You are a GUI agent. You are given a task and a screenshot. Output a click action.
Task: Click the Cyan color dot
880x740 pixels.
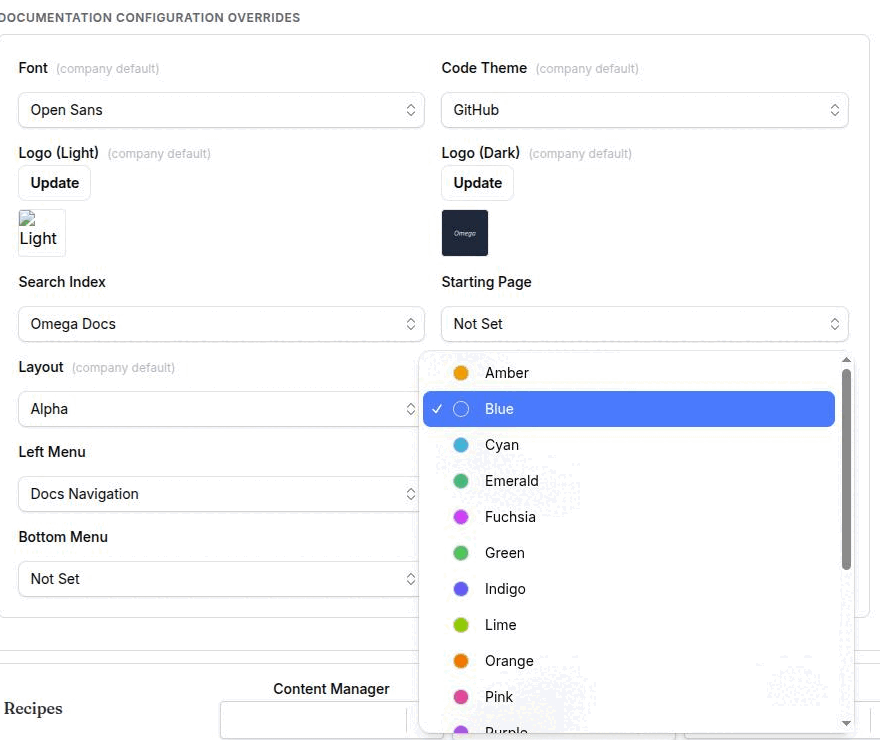(x=461, y=445)
